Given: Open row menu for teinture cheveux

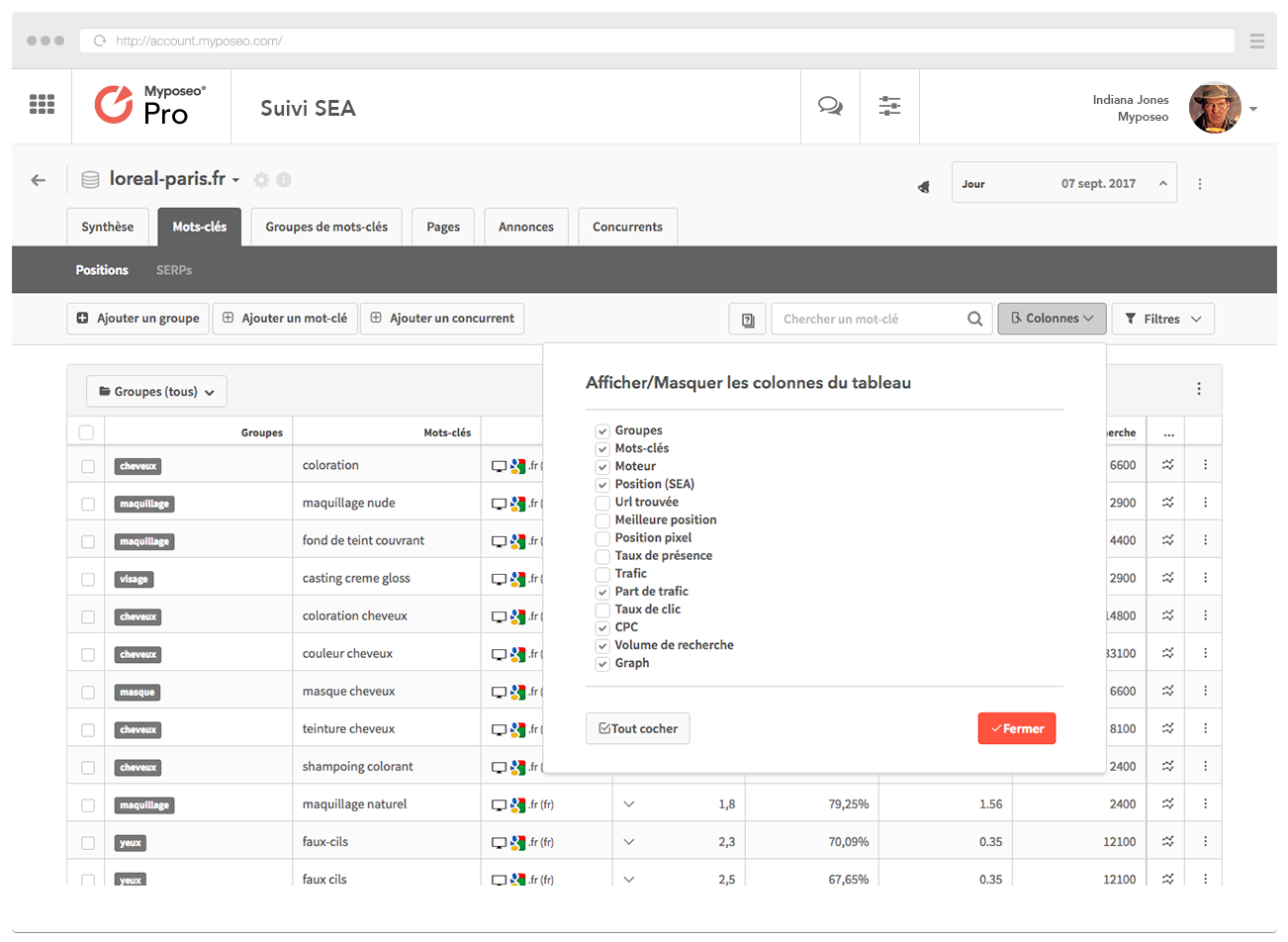Looking at the screenshot, I should pyautogui.click(x=1205, y=728).
